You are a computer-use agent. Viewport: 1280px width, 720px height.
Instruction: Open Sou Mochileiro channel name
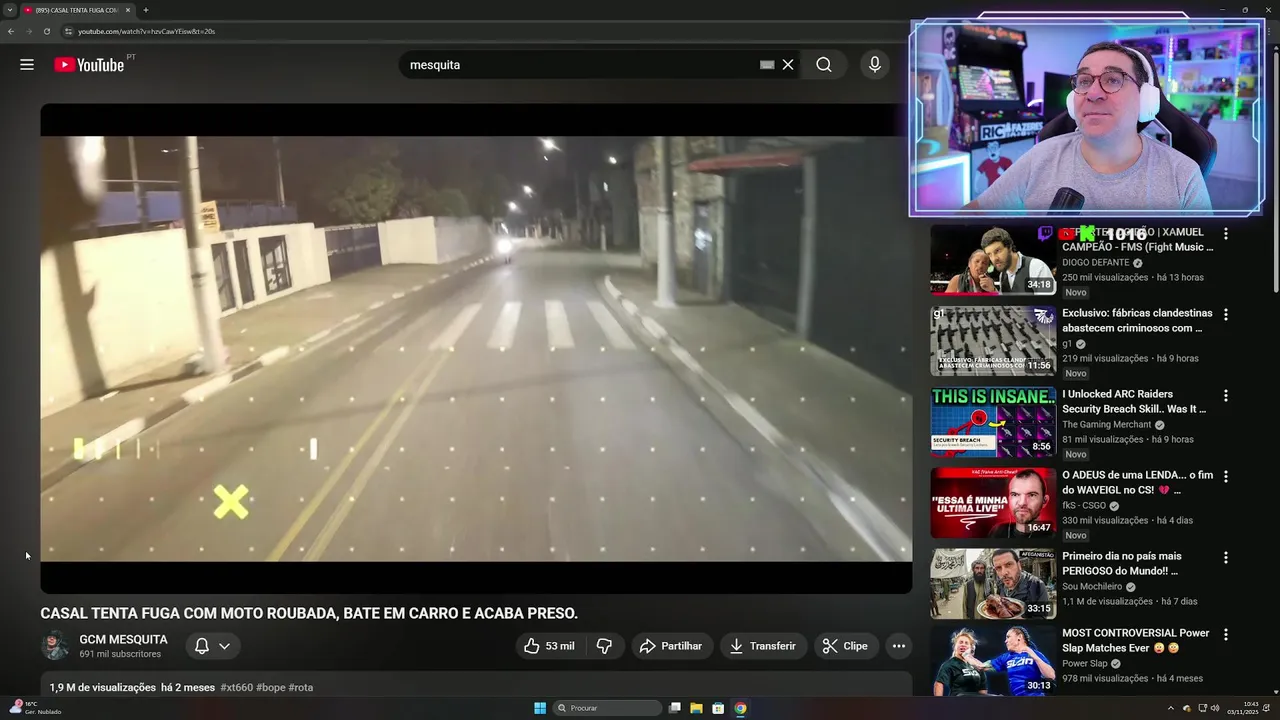(x=1092, y=587)
